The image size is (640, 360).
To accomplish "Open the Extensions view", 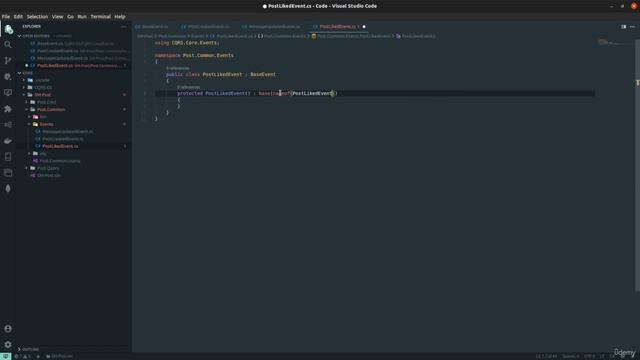I will point(8,109).
